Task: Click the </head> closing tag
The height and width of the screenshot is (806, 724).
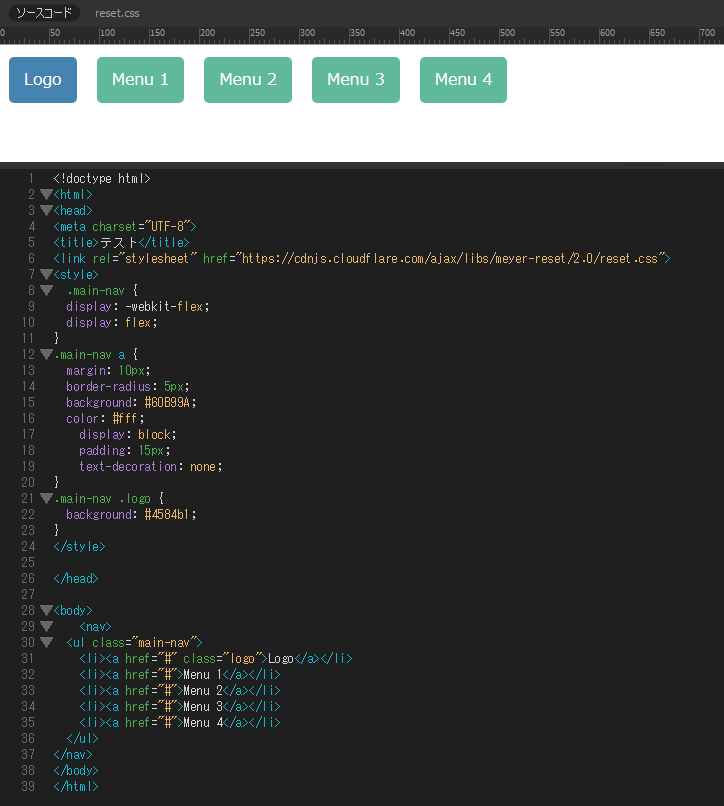Action: [x=76, y=578]
